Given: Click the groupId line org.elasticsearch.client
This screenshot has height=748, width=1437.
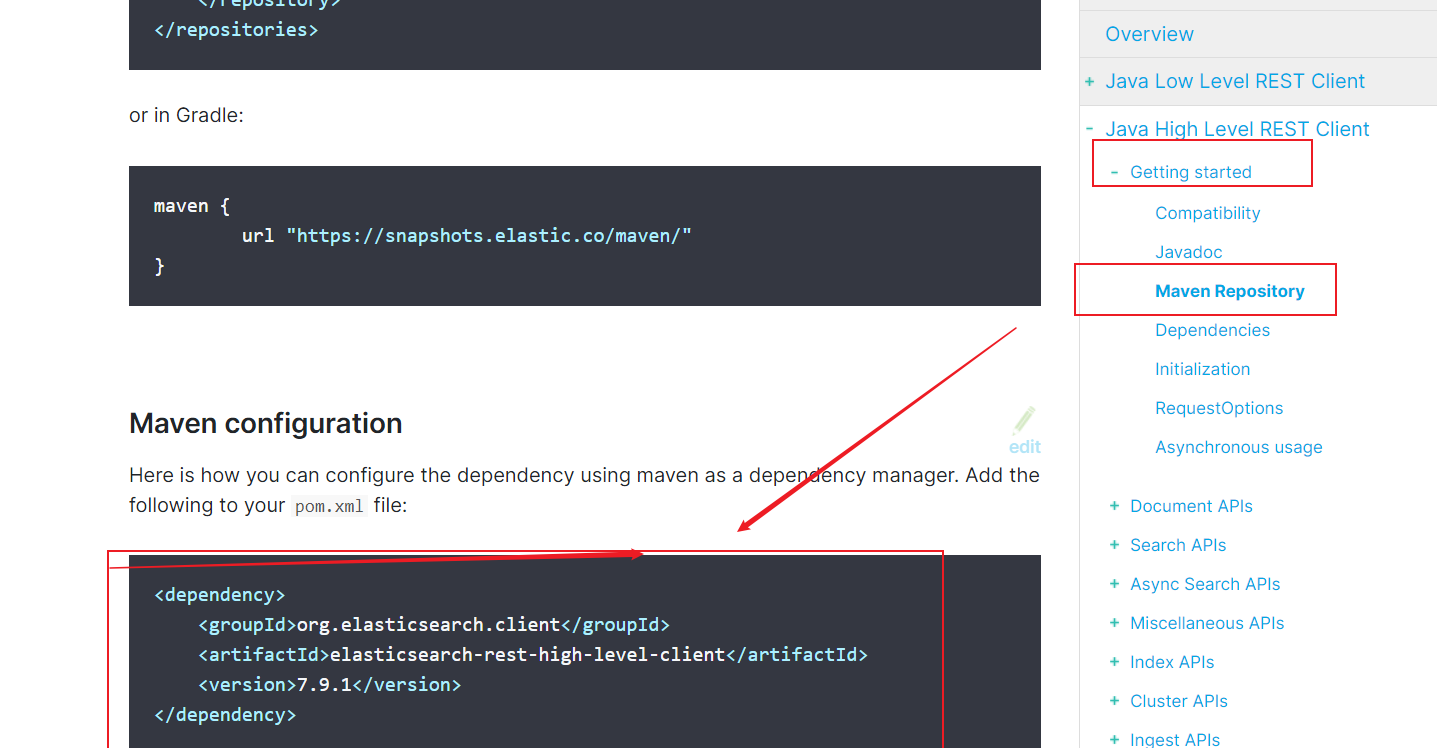Looking at the screenshot, I should (x=434, y=625).
